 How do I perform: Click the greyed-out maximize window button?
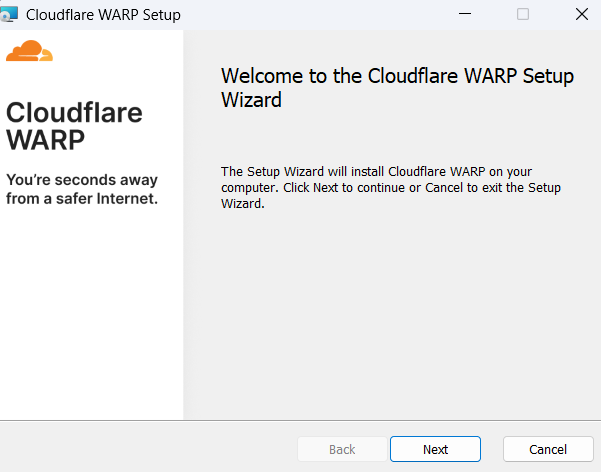[x=522, y=15]
